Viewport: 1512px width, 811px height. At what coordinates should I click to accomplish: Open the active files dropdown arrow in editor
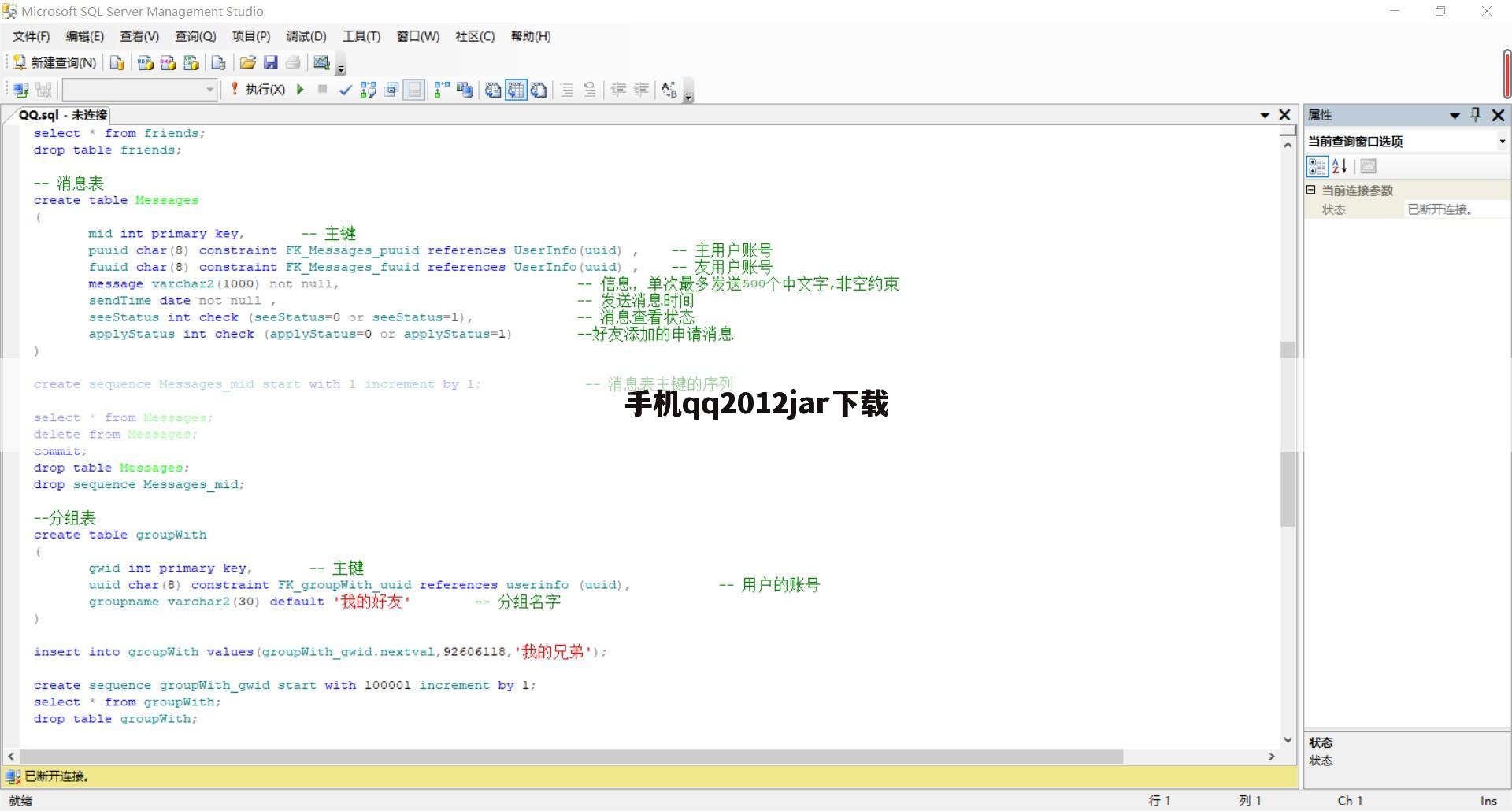1265,115
